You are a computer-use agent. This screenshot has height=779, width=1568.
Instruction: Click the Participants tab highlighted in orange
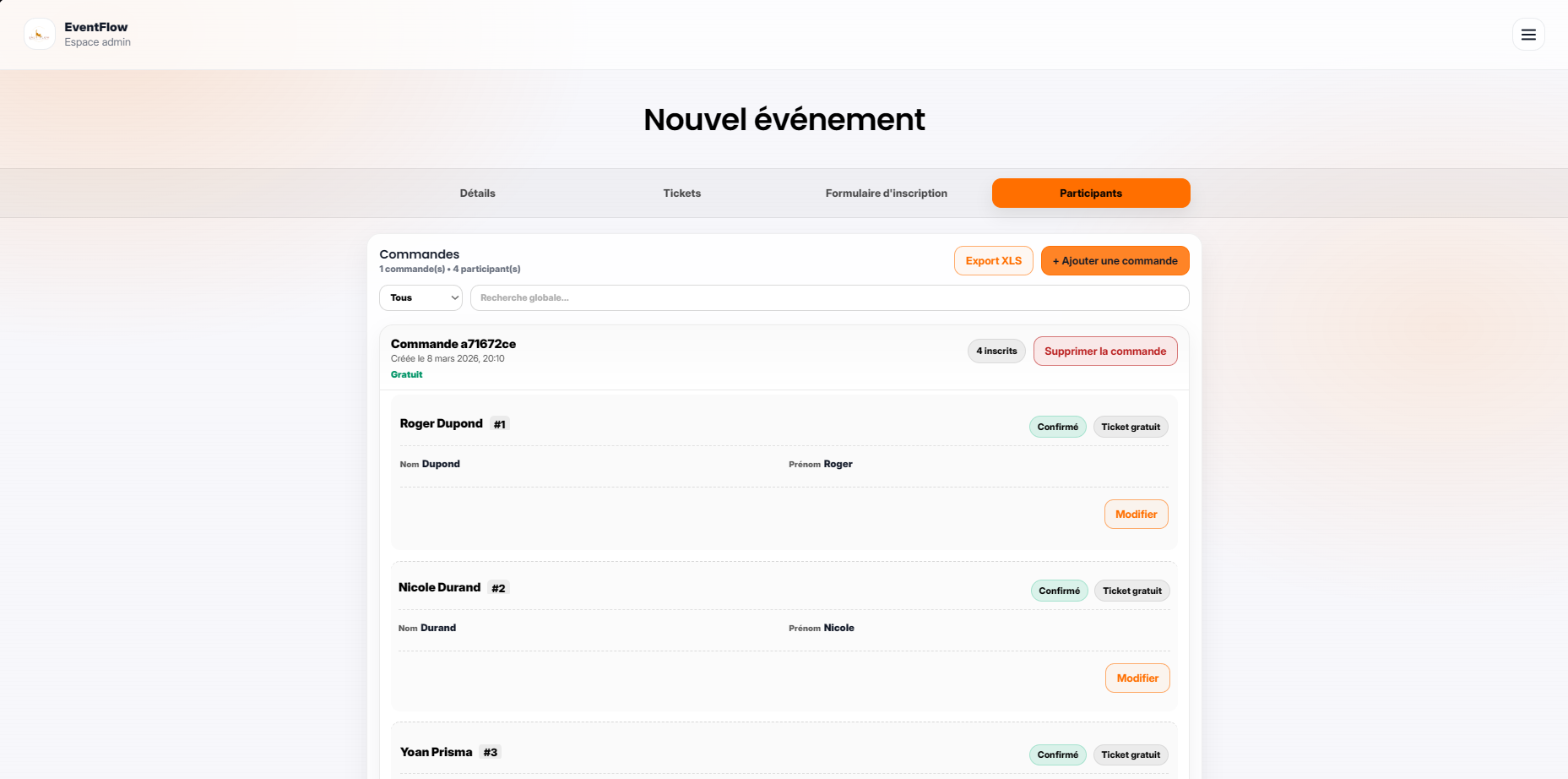coord(1091,193)
